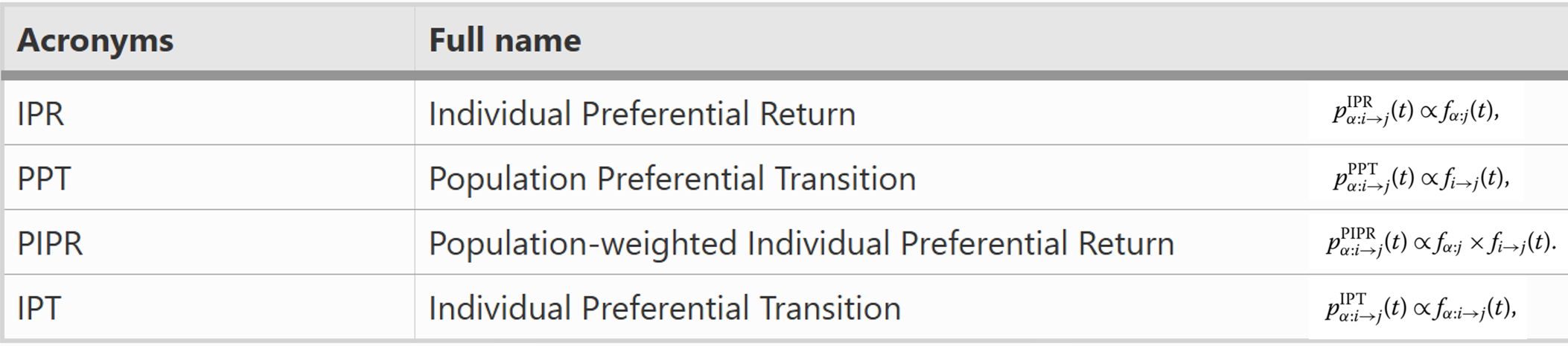Click the Full name column header
This screenshot has height=346, width=1568.
(505, 40)
